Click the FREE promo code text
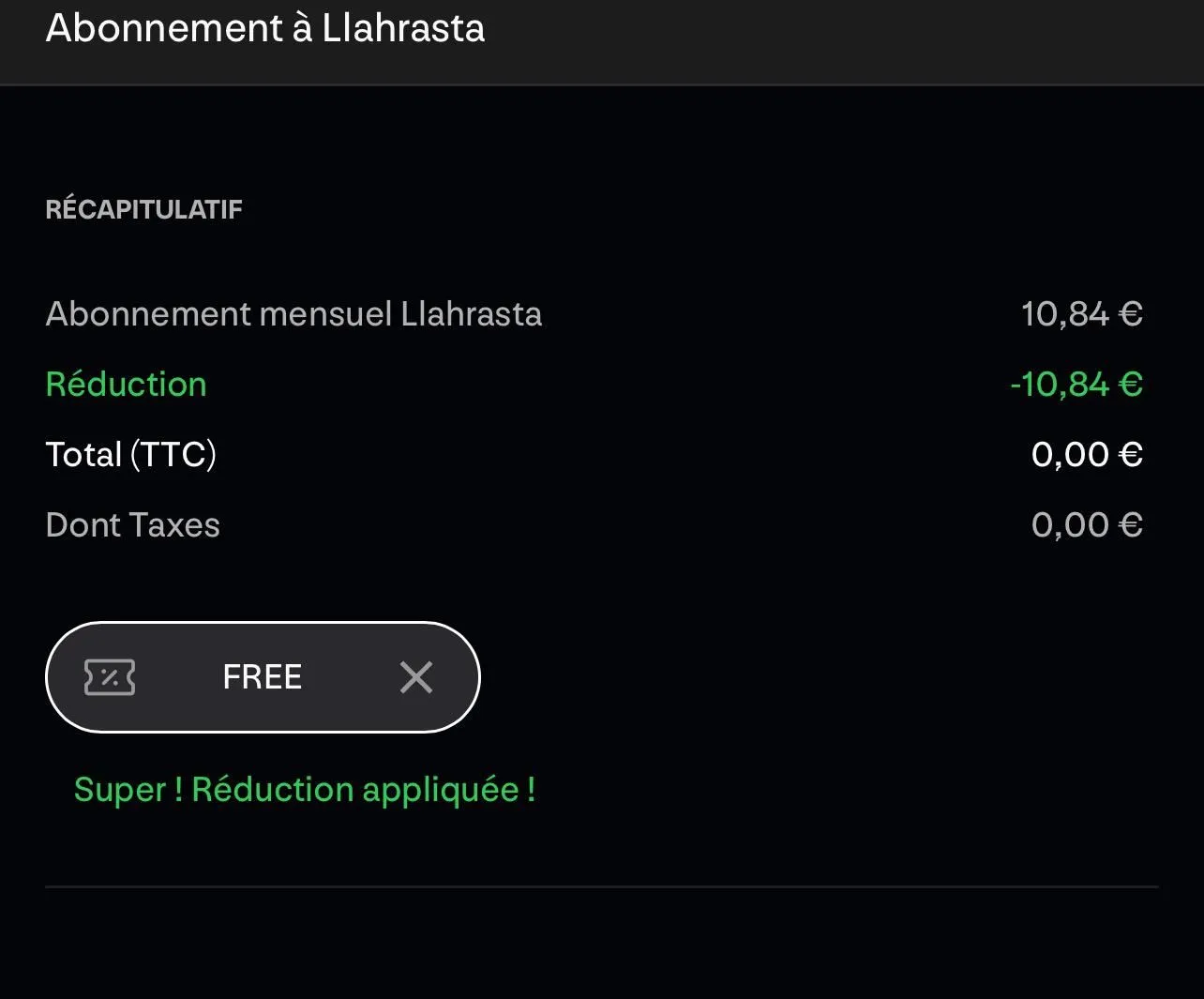 pyautogui.click(x=263, y=677)
